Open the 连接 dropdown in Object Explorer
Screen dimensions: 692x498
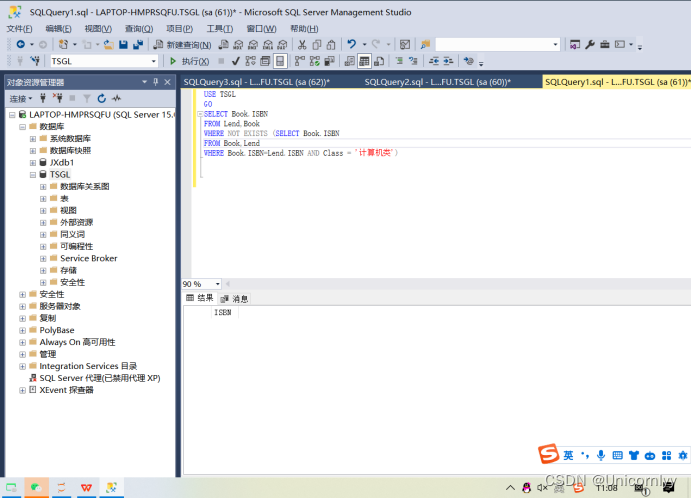(x=21, y=98)
